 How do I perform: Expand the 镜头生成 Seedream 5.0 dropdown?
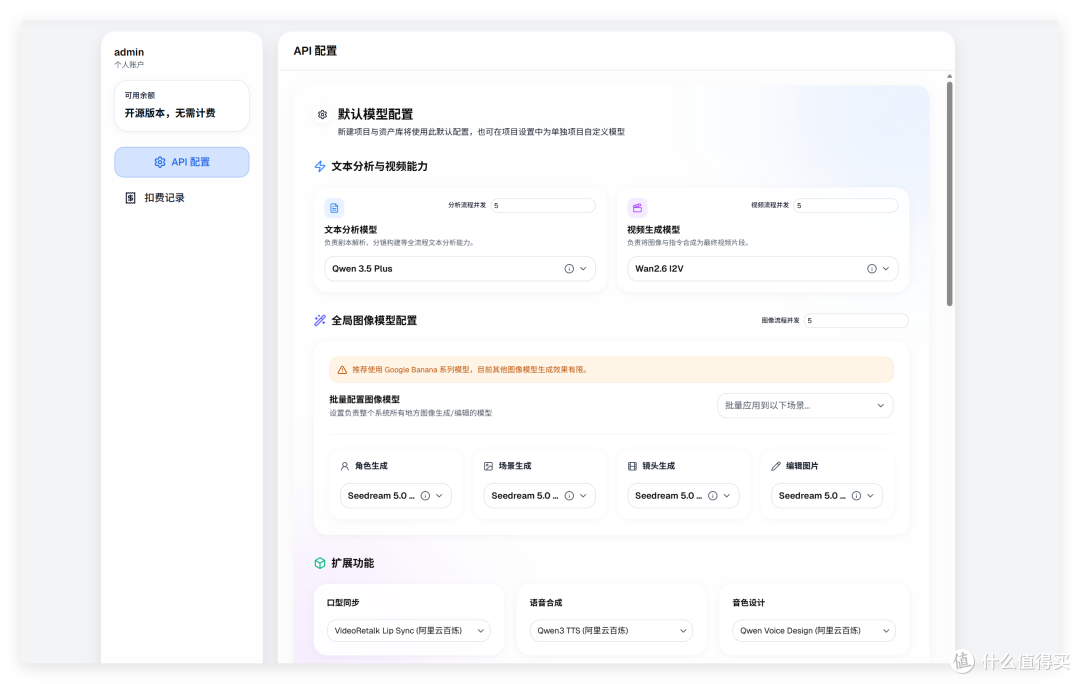(683, 496)
